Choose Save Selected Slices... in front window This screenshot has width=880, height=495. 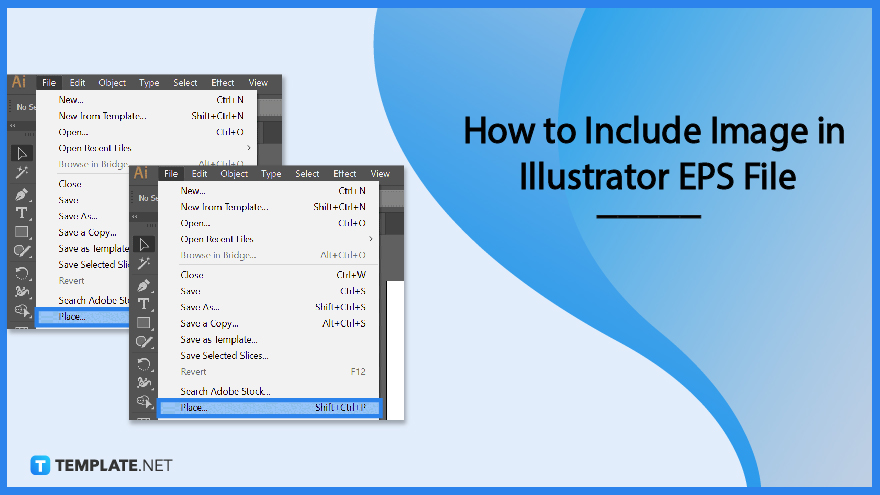[269, 356]
